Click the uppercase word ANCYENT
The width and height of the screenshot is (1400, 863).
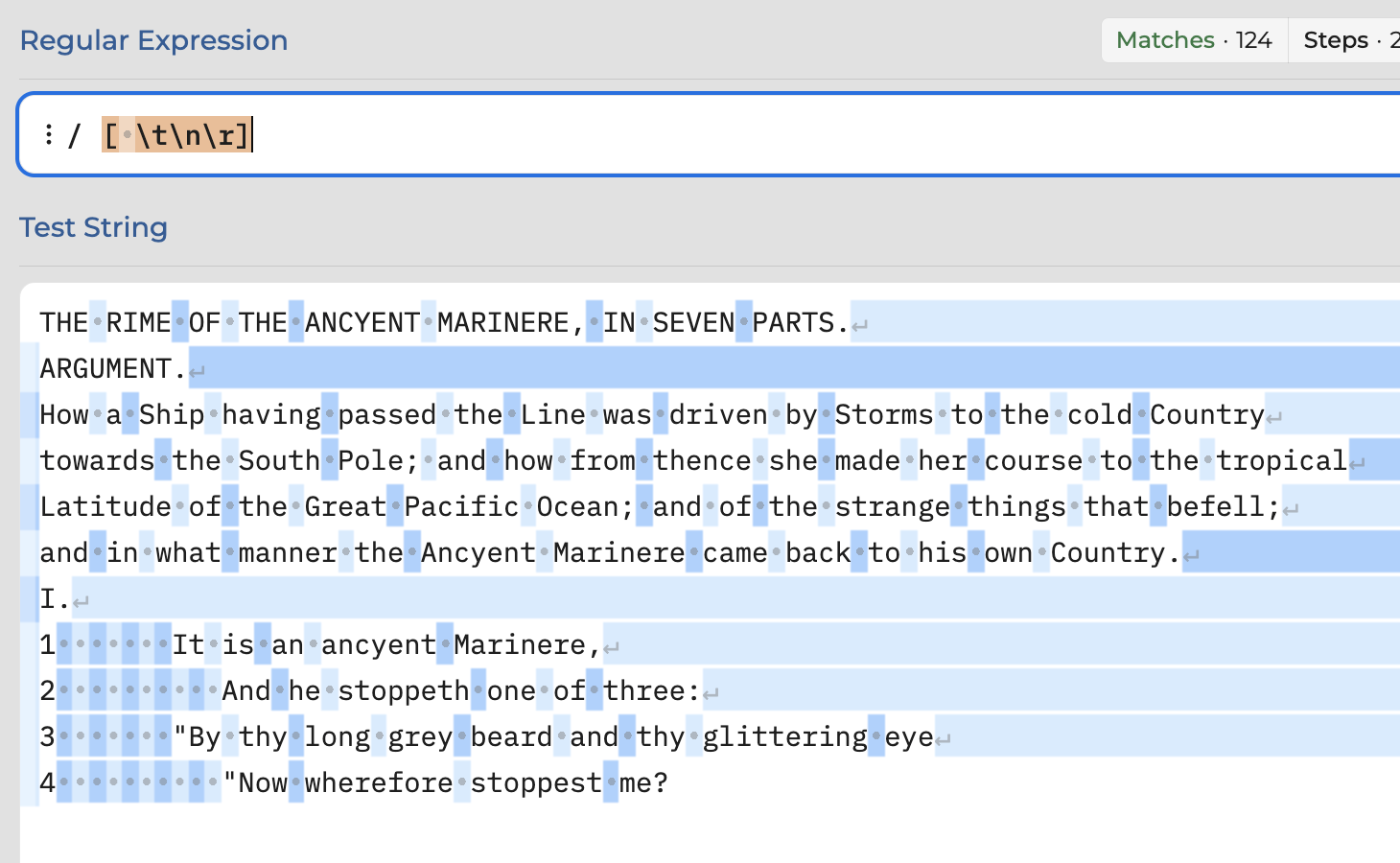[x=362, y=322]
